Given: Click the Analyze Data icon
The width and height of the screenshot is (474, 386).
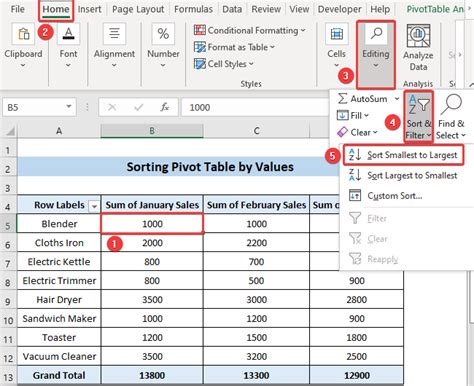Looking at the screenshot, I should click(x=418, y=36).
